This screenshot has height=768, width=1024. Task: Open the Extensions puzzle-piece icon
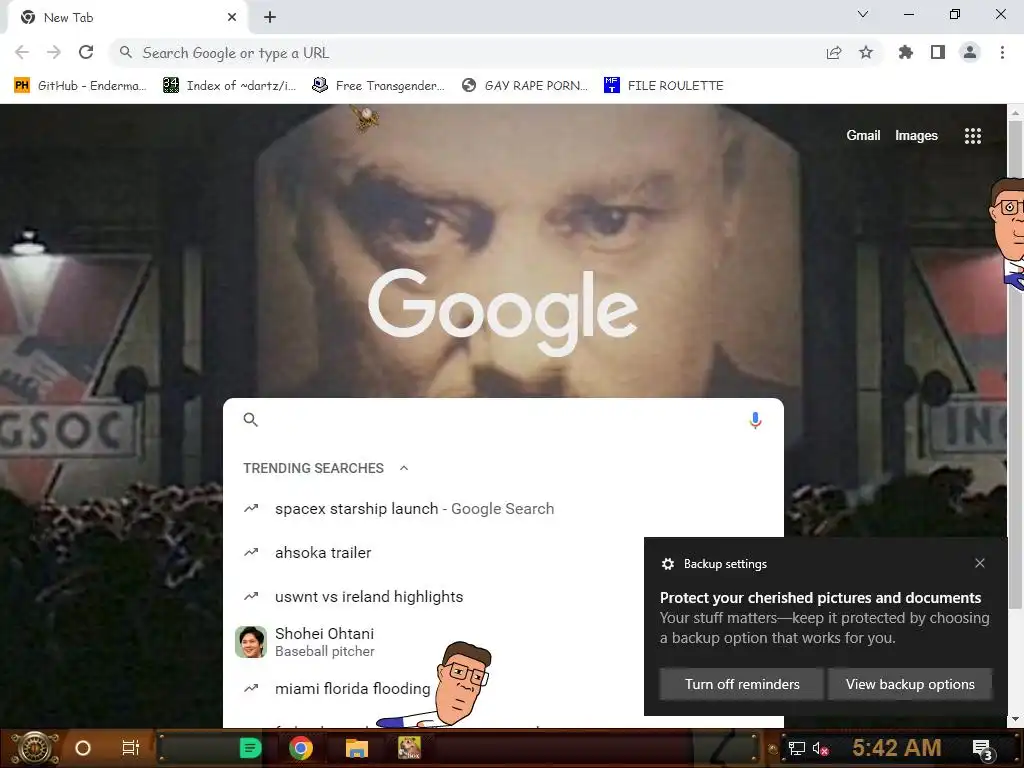coord(905,52)
